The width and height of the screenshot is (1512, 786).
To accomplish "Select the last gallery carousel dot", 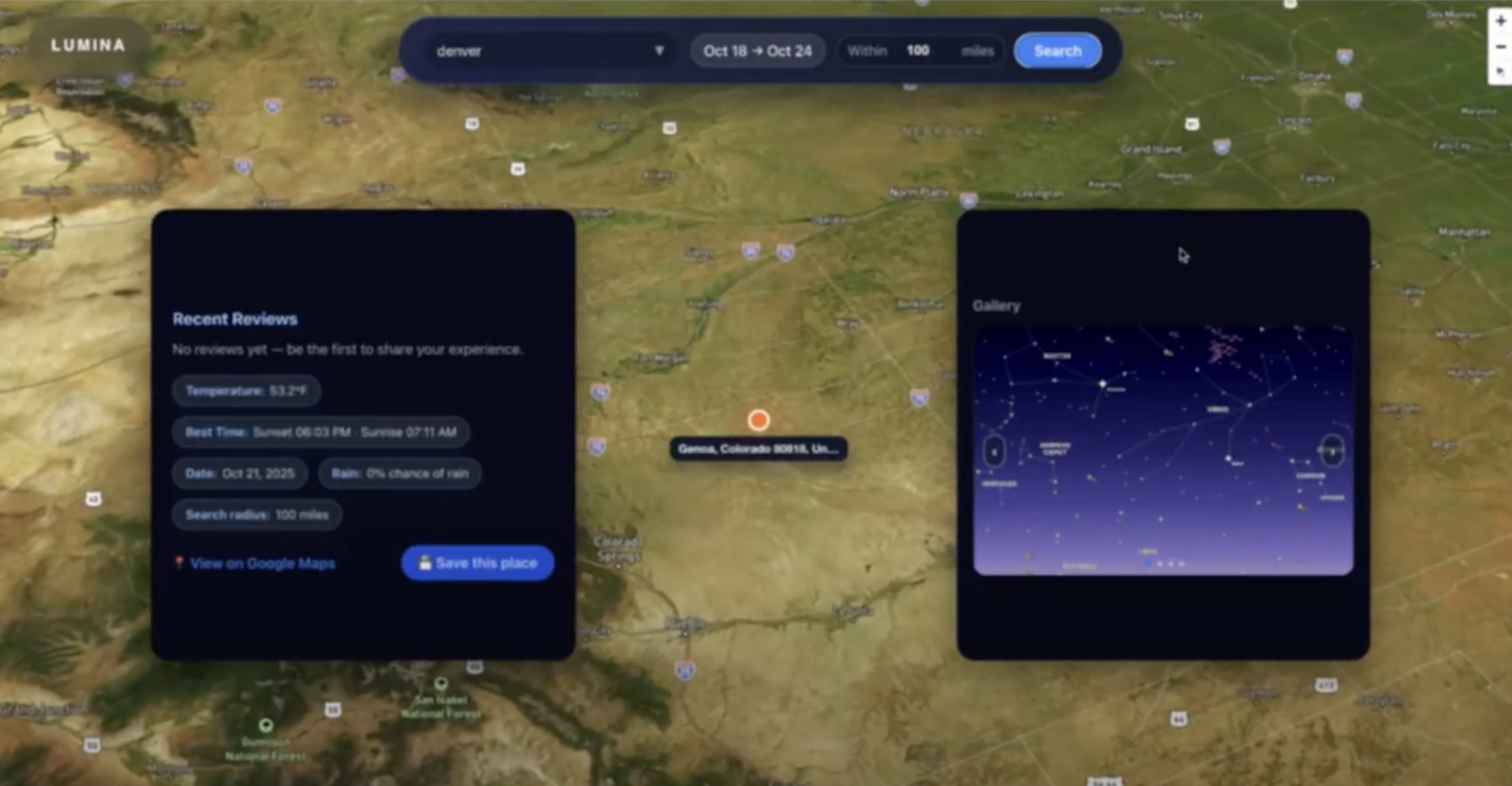I will [1181, 564].
